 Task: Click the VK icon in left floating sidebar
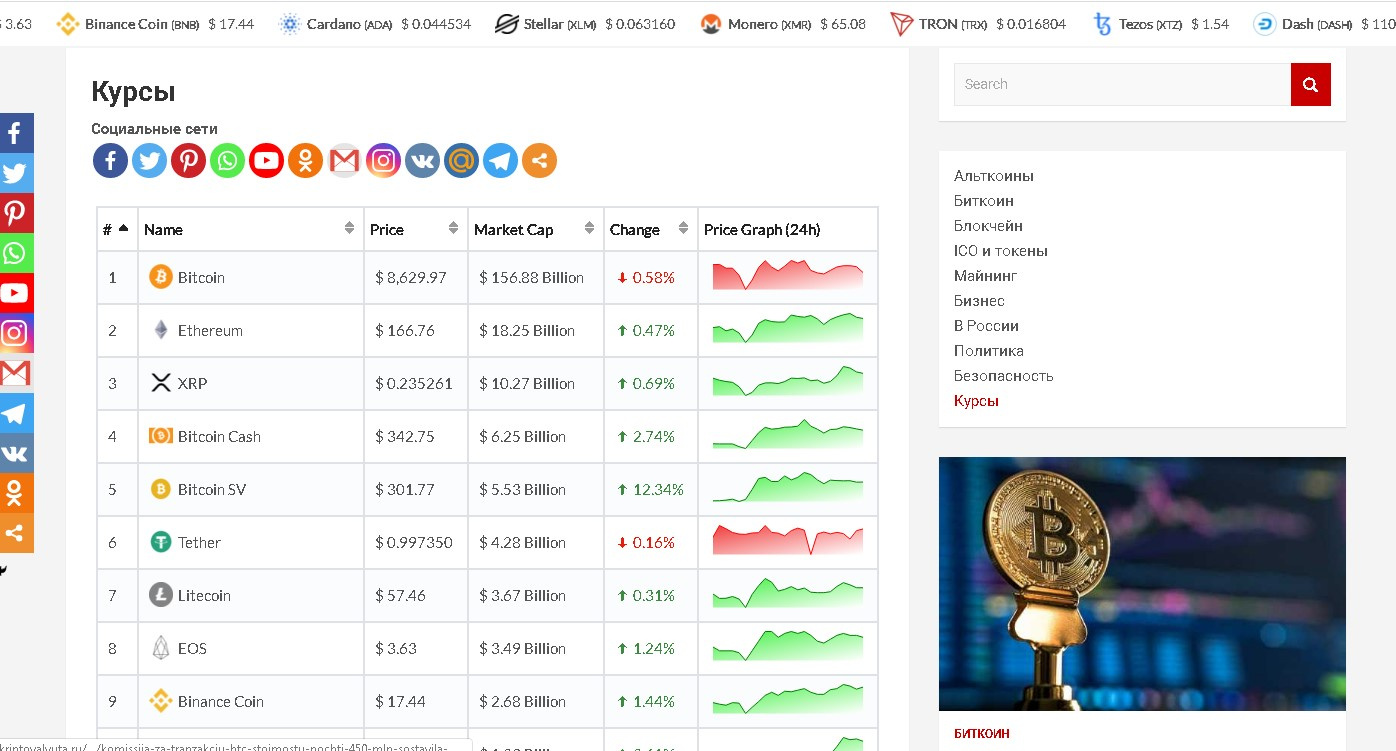(16, 453)
